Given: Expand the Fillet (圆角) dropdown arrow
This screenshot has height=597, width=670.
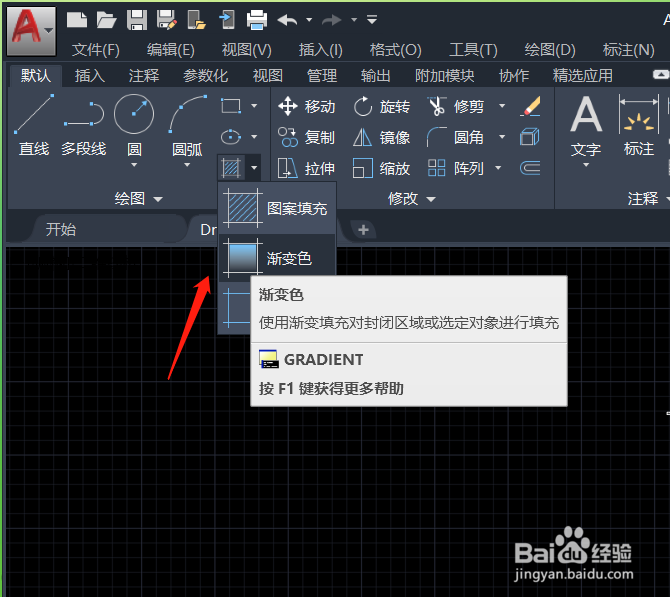Looking at the screenshot, I should pos(502,137).
